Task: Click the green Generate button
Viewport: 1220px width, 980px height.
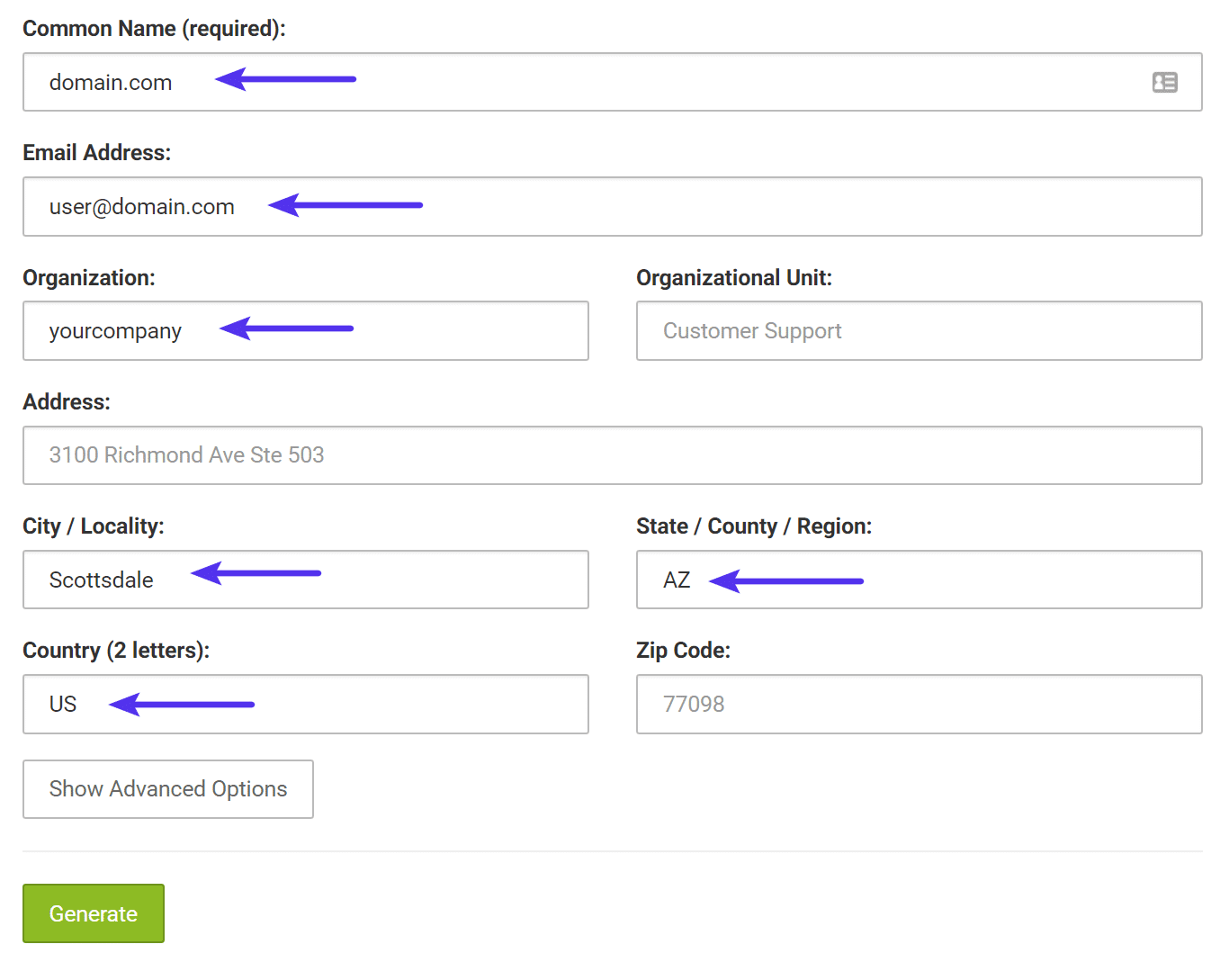Action: pos(93,913)
